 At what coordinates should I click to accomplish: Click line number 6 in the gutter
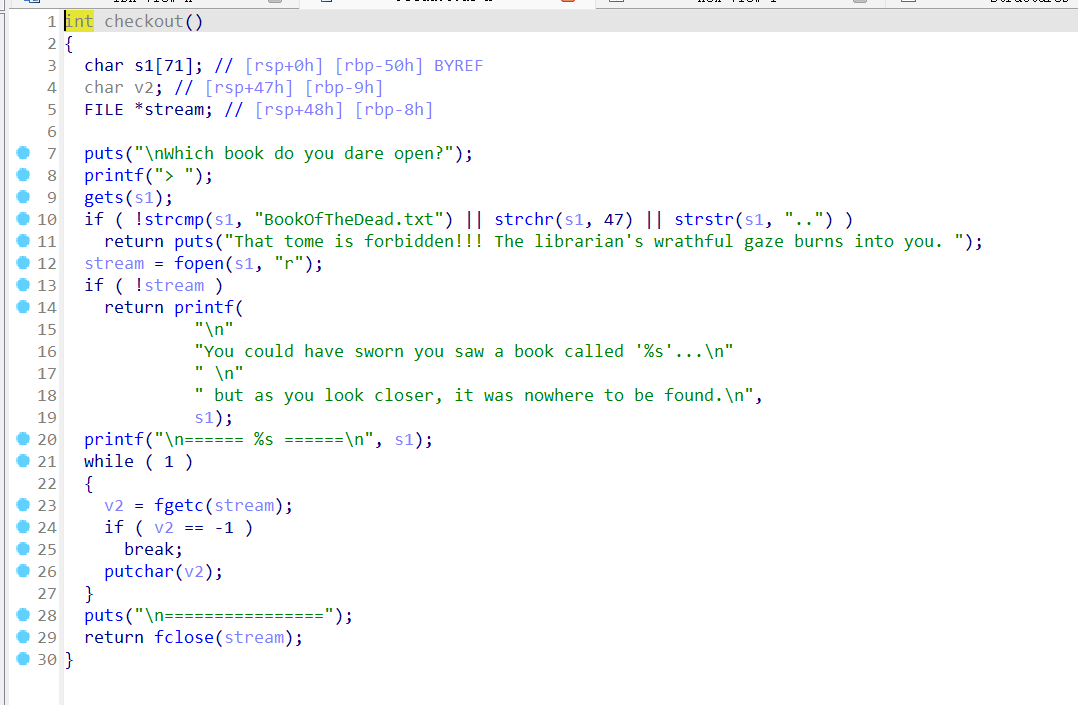pyautogui.click(x=52, y=132)
